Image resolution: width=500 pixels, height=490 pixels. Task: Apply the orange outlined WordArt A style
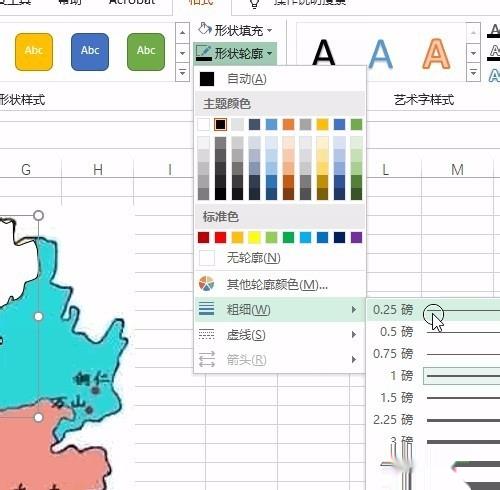pos(436,53)
